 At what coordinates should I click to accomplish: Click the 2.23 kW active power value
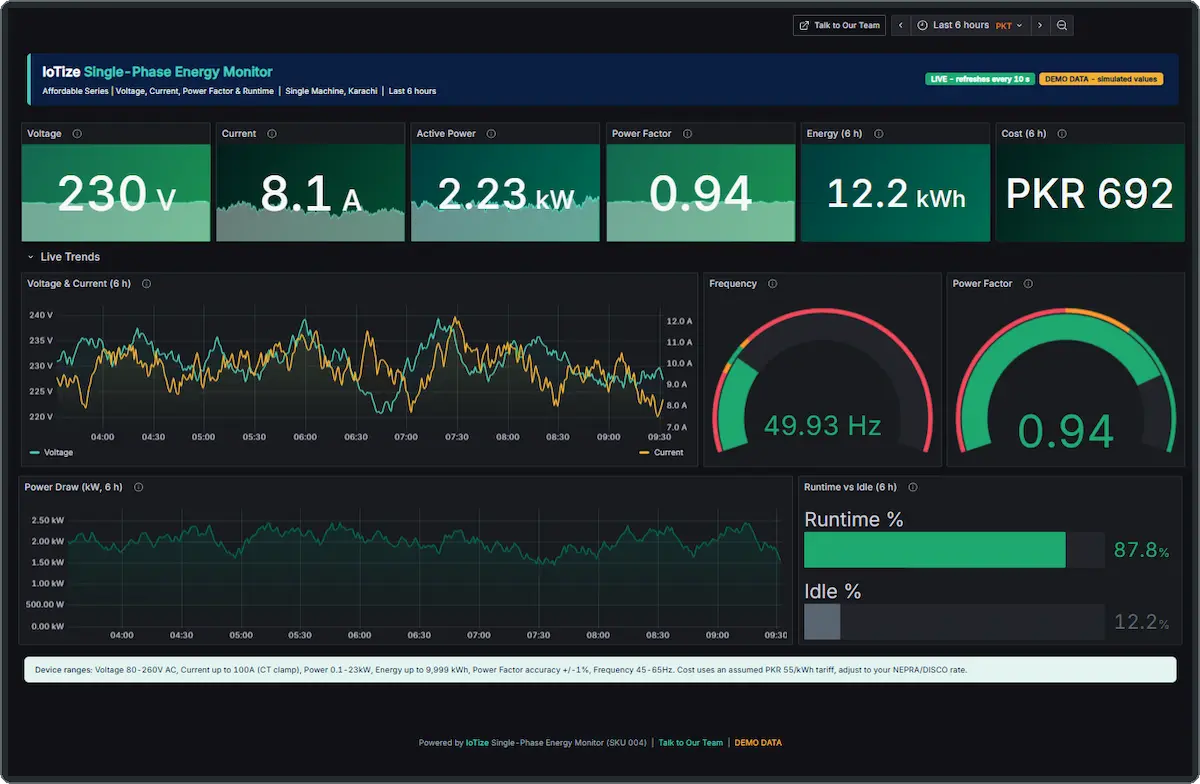506,194
